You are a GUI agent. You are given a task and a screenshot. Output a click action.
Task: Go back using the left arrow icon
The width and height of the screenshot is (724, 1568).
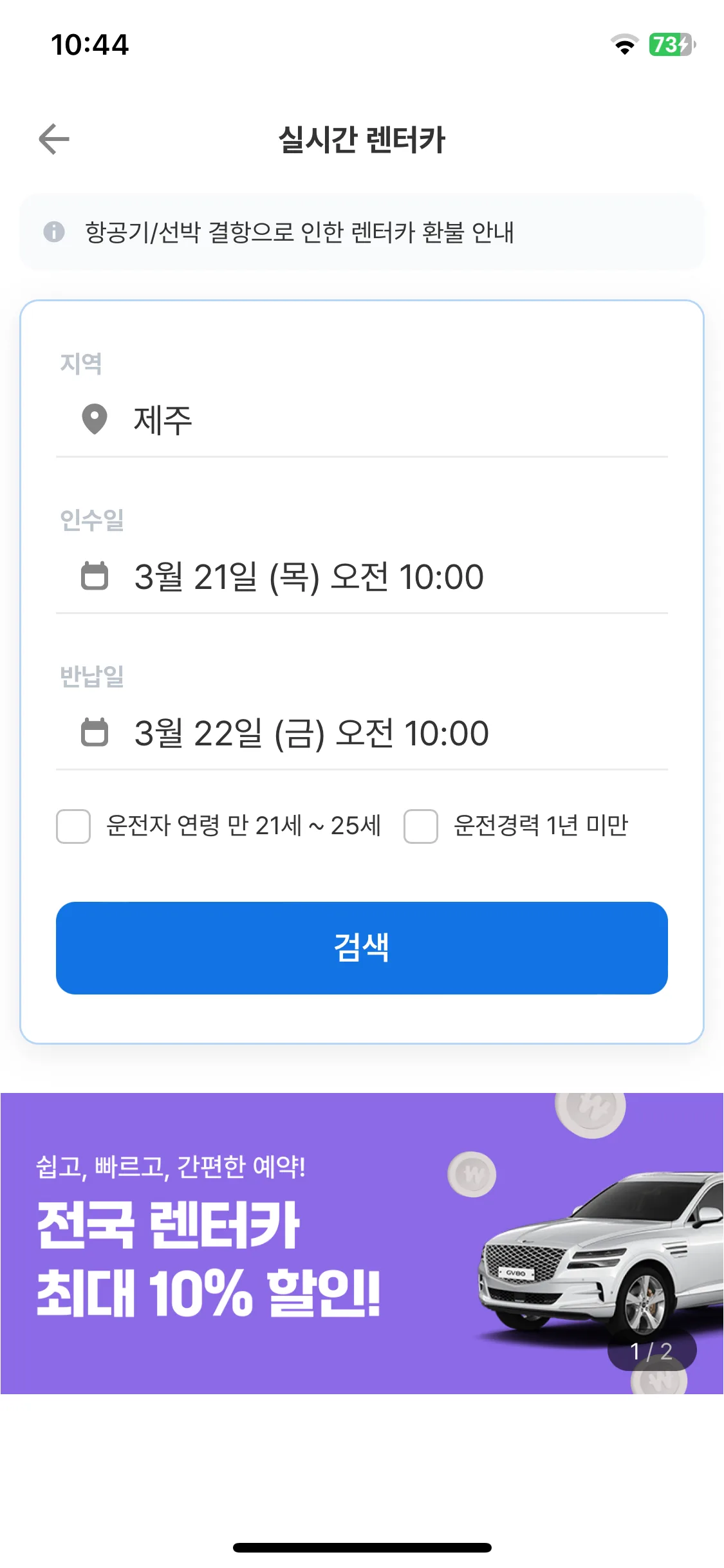(54, 139)
